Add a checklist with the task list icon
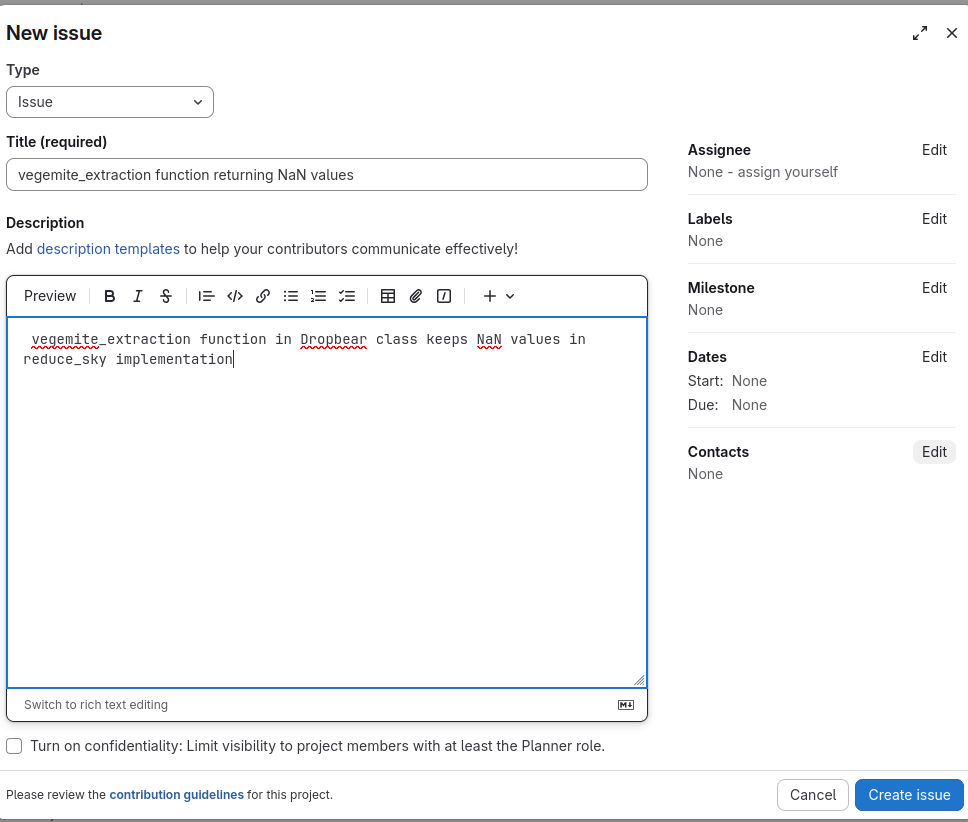The height and width of the screenshot is (822, 968). [347, 296]
